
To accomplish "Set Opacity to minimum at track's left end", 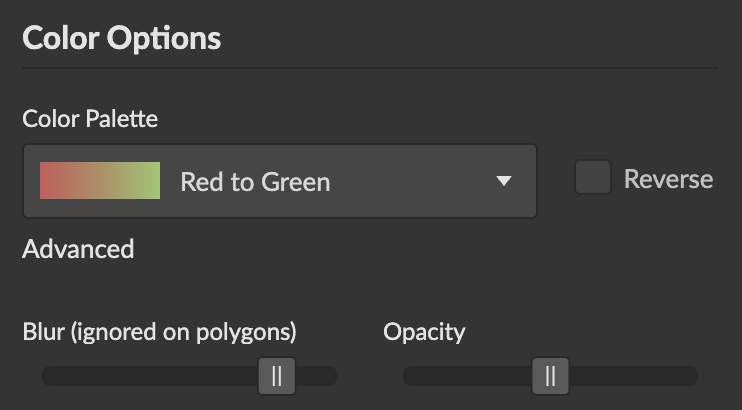I will click(x=408, y=376).
